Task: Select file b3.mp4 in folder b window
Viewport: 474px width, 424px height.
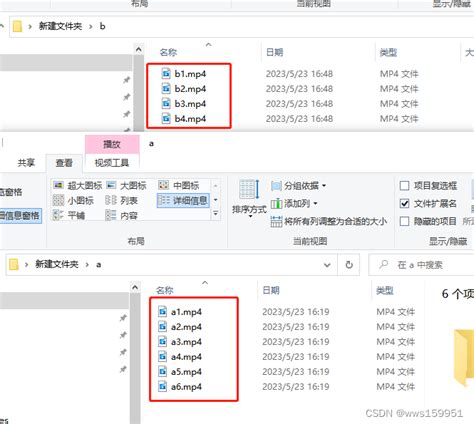Action: point(190,104)
